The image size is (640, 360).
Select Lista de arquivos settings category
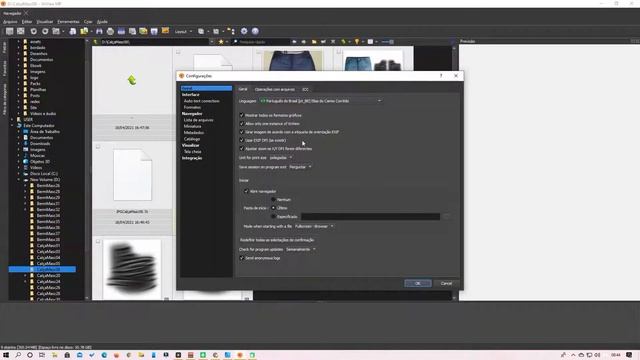pyautogui.click(x=198, y=120)
